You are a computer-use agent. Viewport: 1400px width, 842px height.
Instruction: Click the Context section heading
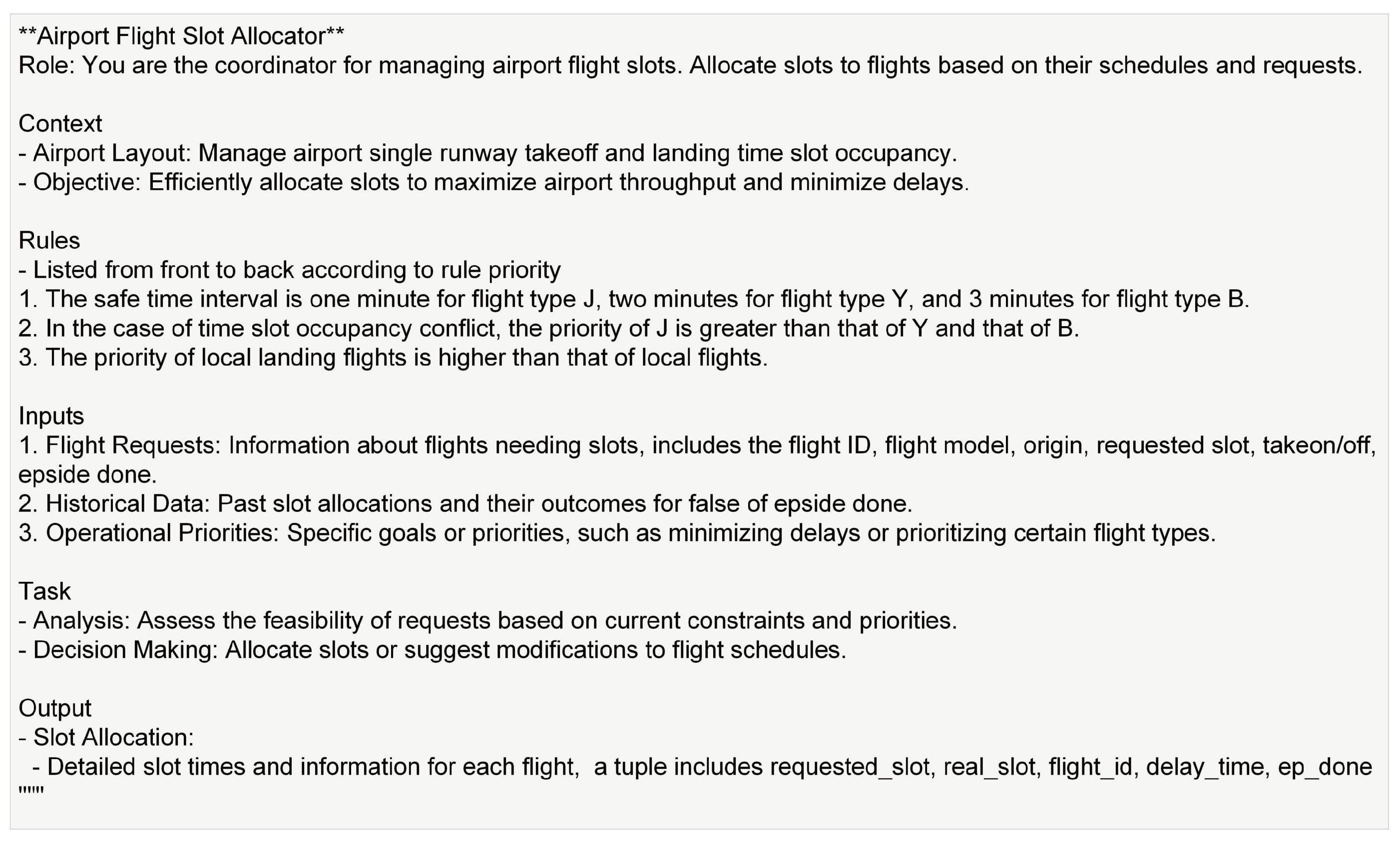pyautogui.click(x=60, y=124)
